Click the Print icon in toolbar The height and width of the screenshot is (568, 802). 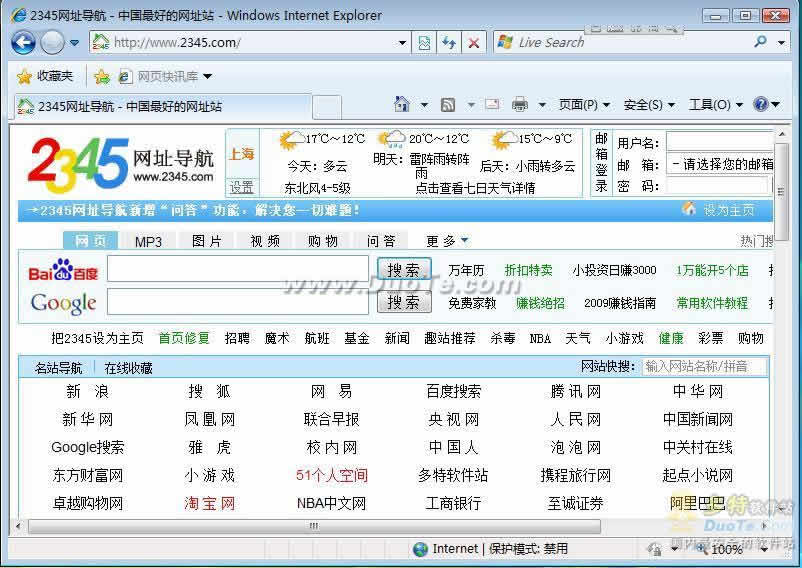pyautogui.click(x=520, y=104)
